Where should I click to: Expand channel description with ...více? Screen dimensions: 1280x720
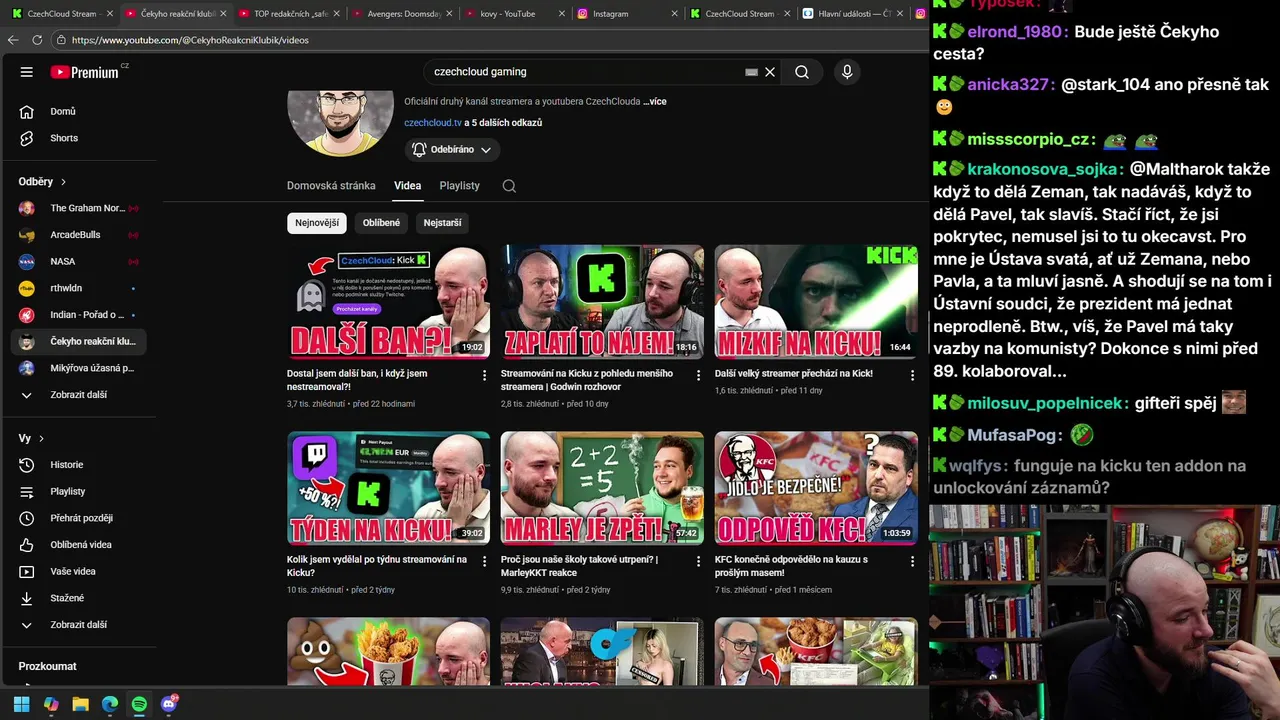[655, 101]
